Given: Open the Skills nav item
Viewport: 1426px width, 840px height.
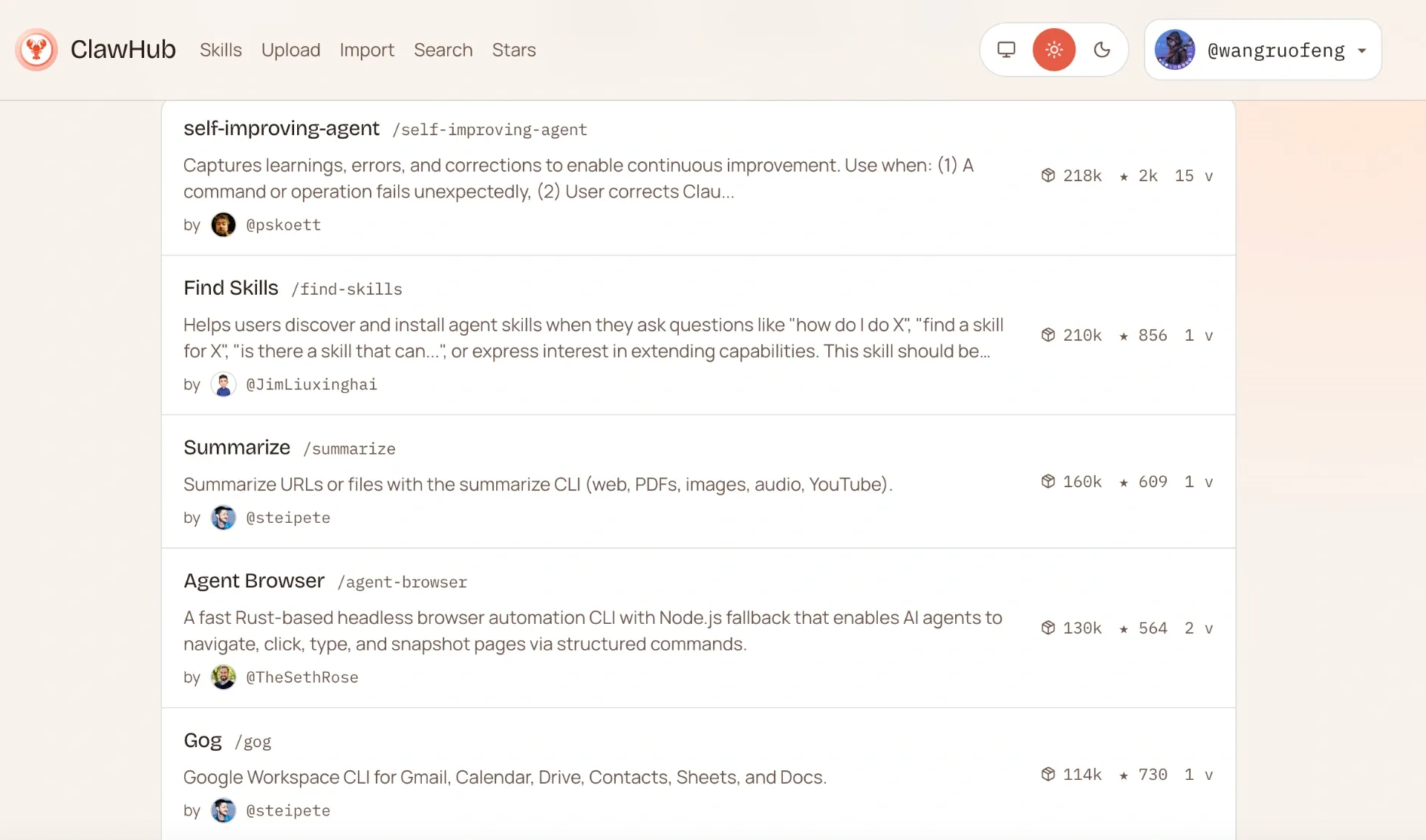Looking at the screenshot, I should coord(221,50).
